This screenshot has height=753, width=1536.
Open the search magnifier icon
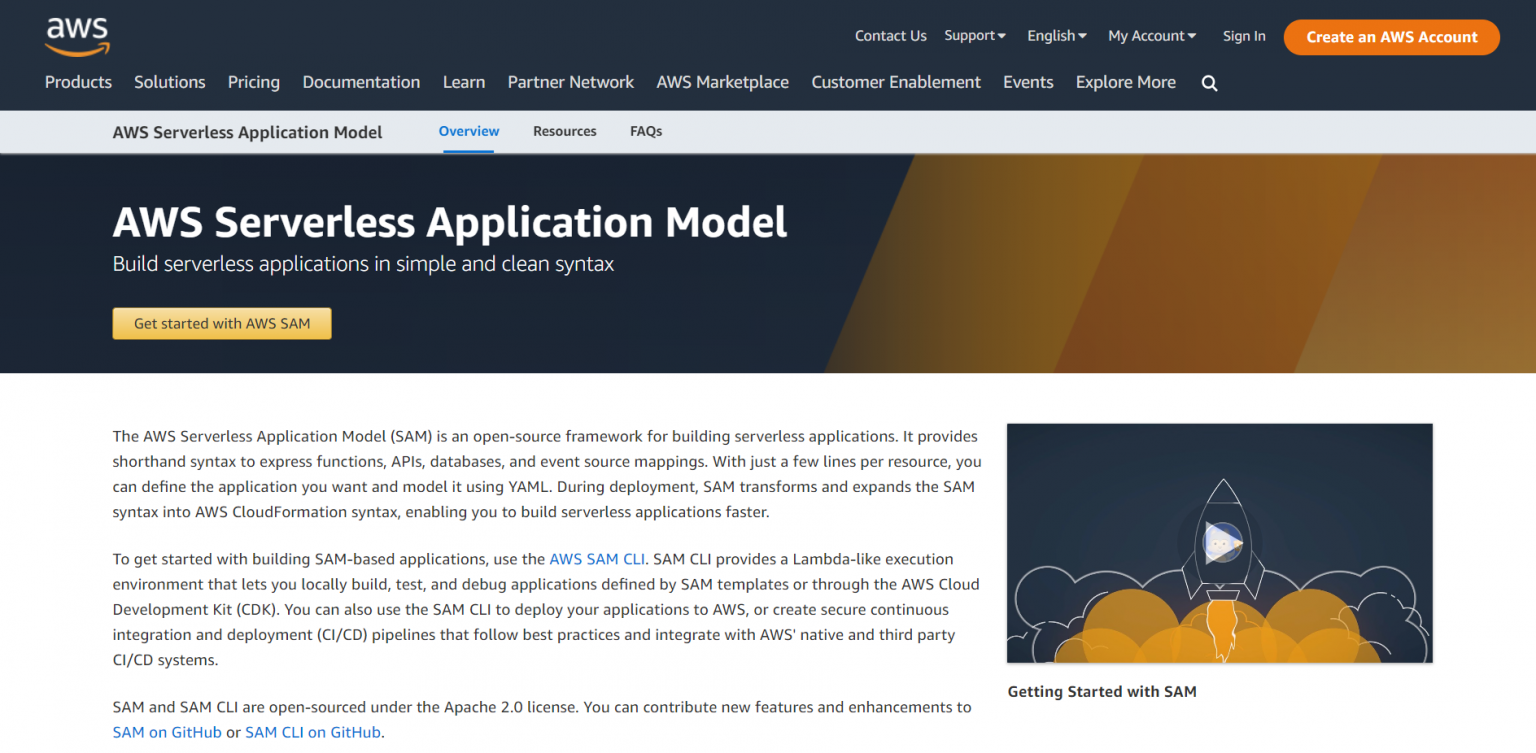pos(1209,82)
